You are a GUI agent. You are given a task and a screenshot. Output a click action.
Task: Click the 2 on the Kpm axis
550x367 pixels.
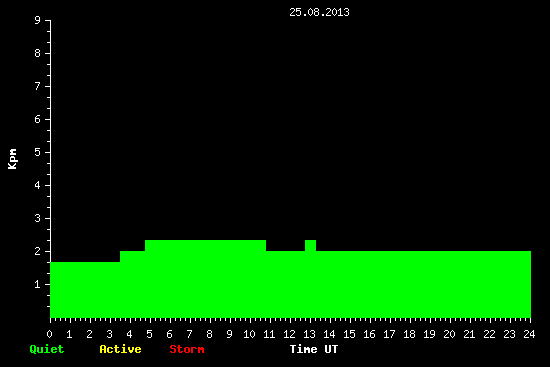(x=38, y=251)
